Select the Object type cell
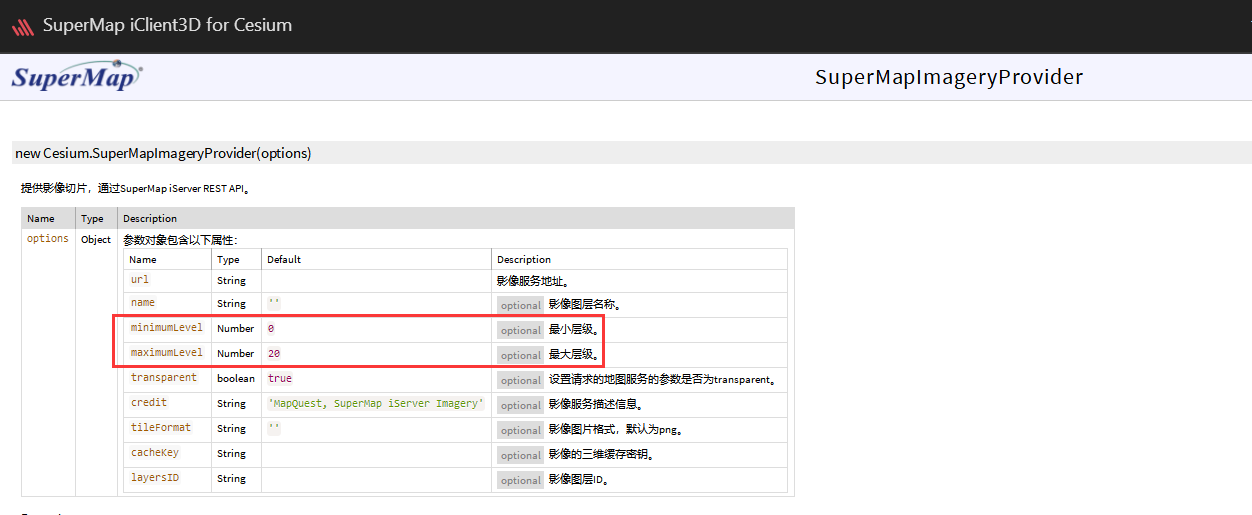 click(x=96, y=240)
